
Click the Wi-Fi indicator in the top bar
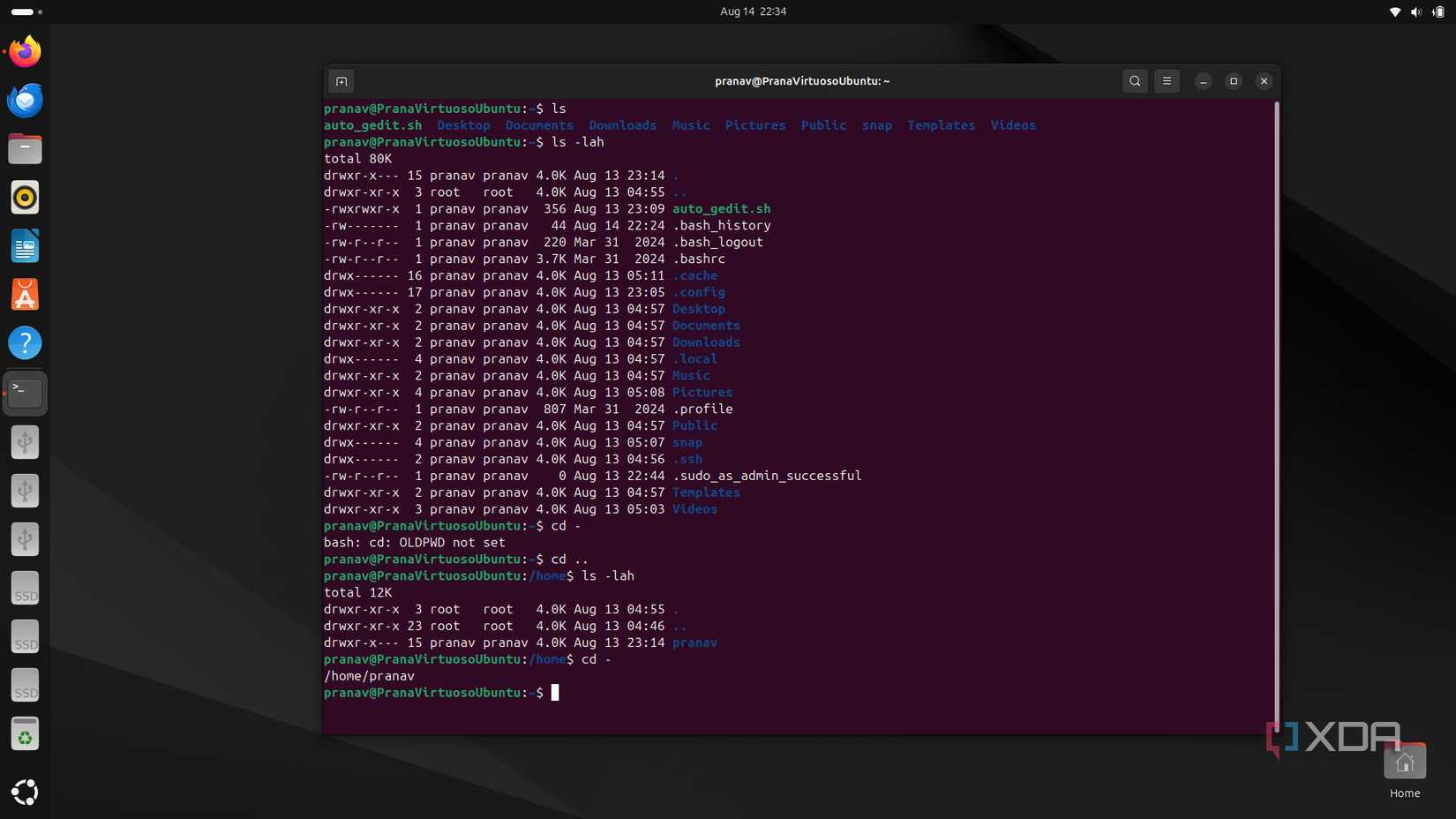pyautogui.click(x=1394, y=11)
